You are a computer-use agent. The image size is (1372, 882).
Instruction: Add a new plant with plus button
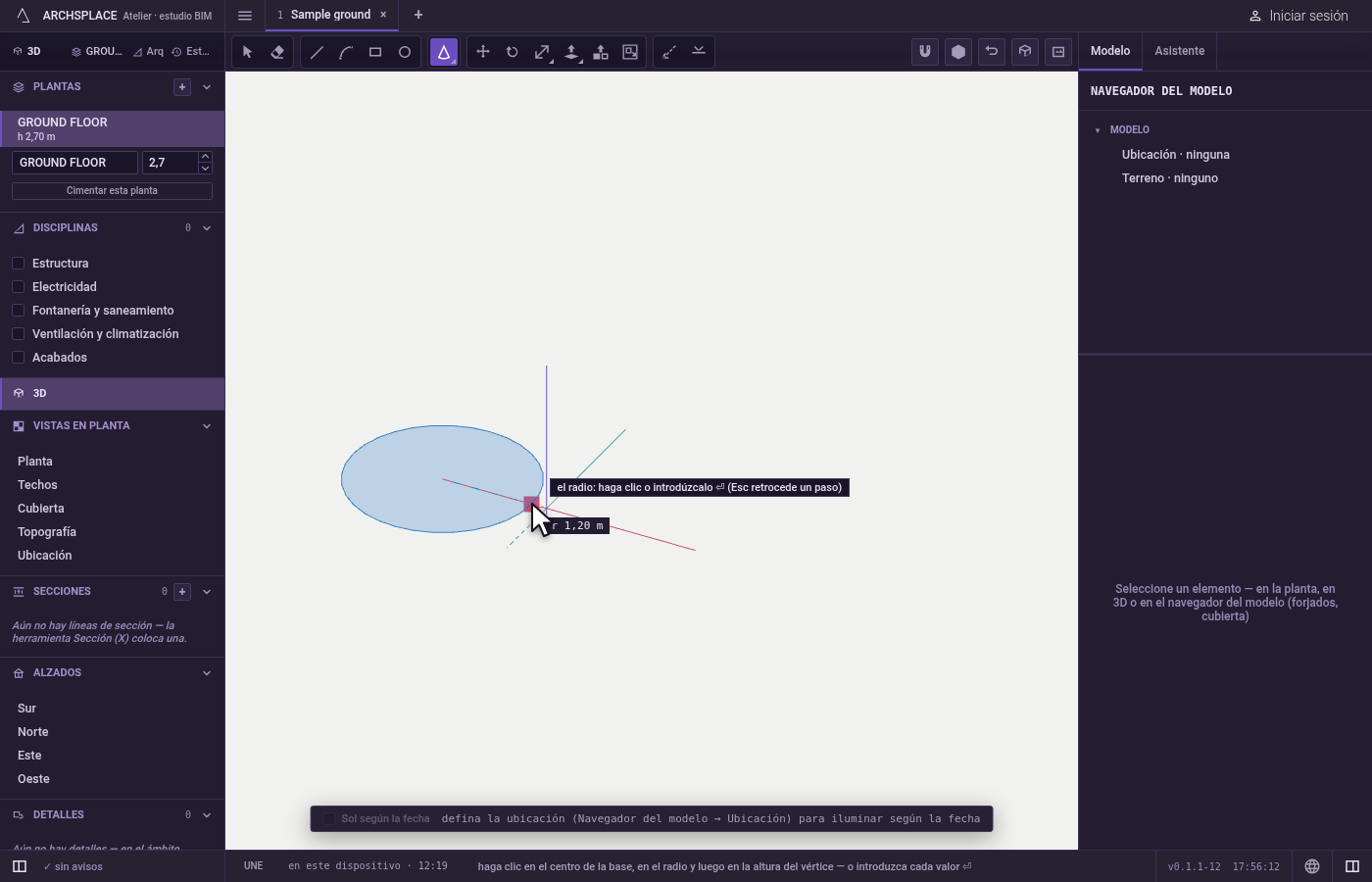[x=182, y=87]
